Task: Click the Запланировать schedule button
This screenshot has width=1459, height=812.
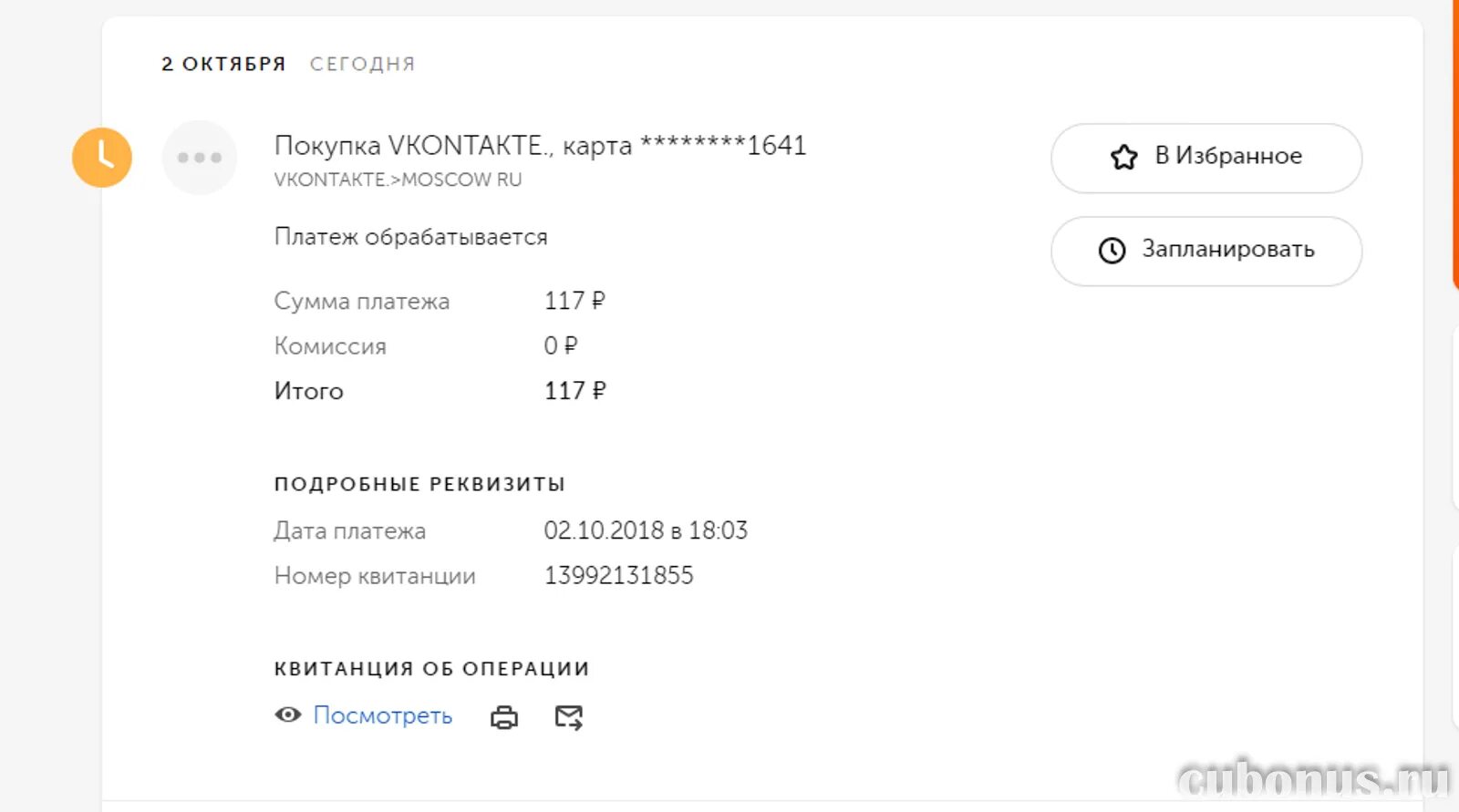Action: tap(1206, 251)
